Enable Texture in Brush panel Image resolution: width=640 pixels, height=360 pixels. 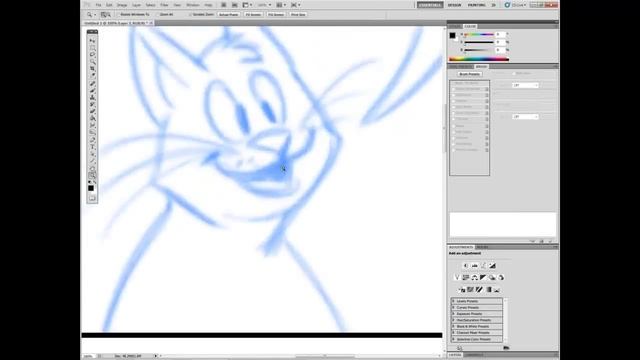453,101
